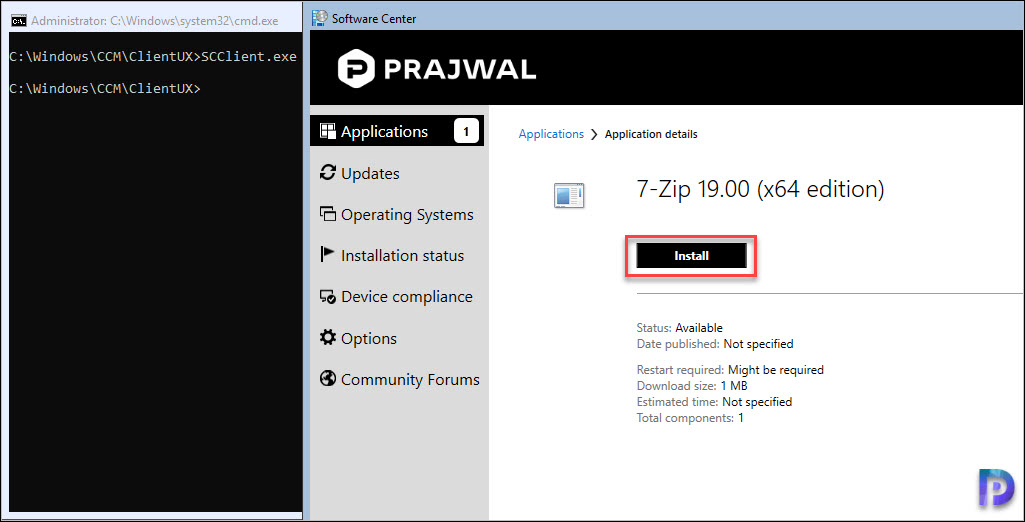Viewport: 1025px width, 522px height.
Task: Go to Operating Systems section
Action: point(397,214)
